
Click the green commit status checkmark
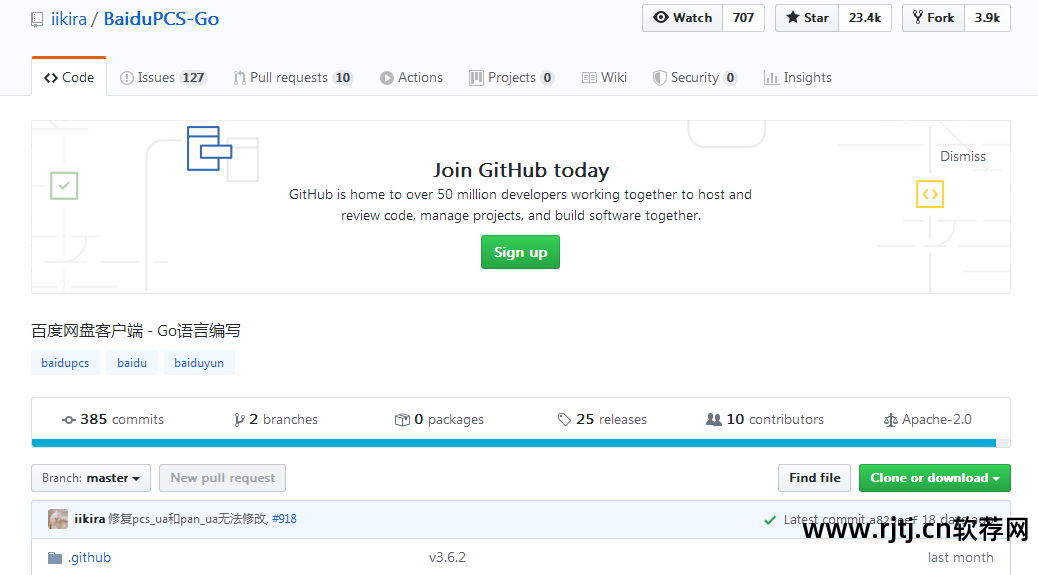pos(769,520)
